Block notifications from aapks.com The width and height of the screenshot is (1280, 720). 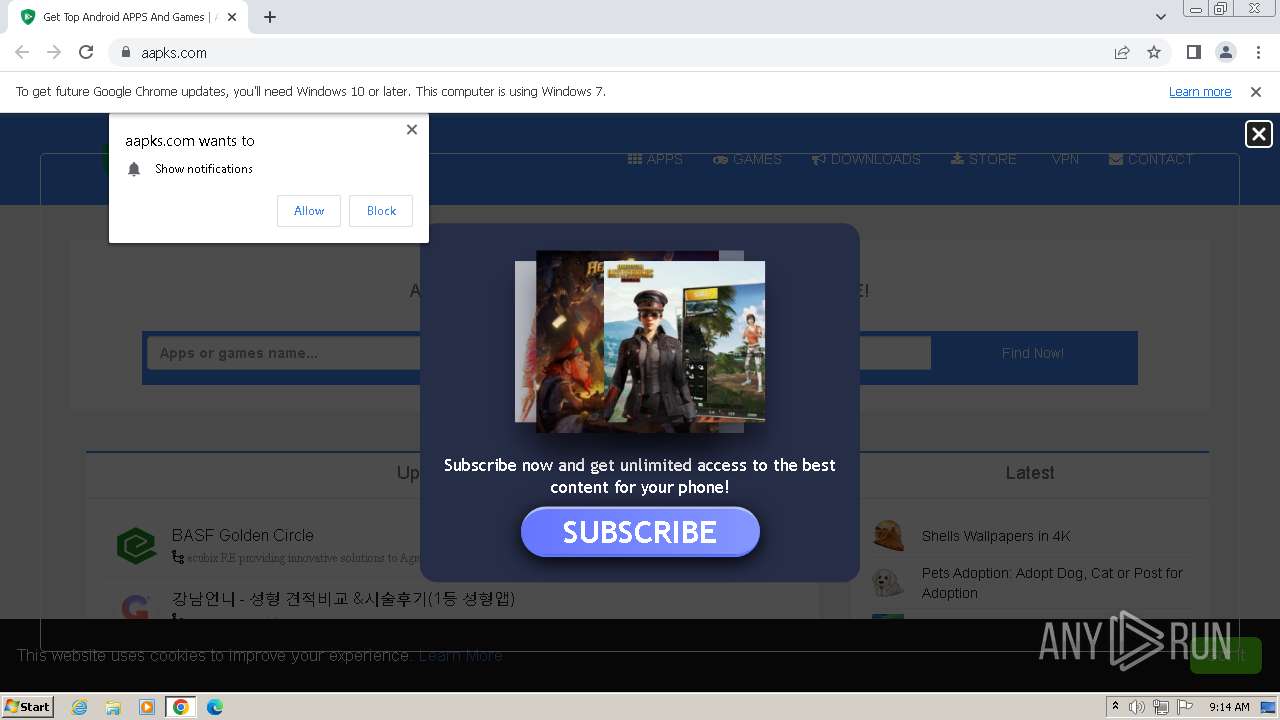pos(381,211)
